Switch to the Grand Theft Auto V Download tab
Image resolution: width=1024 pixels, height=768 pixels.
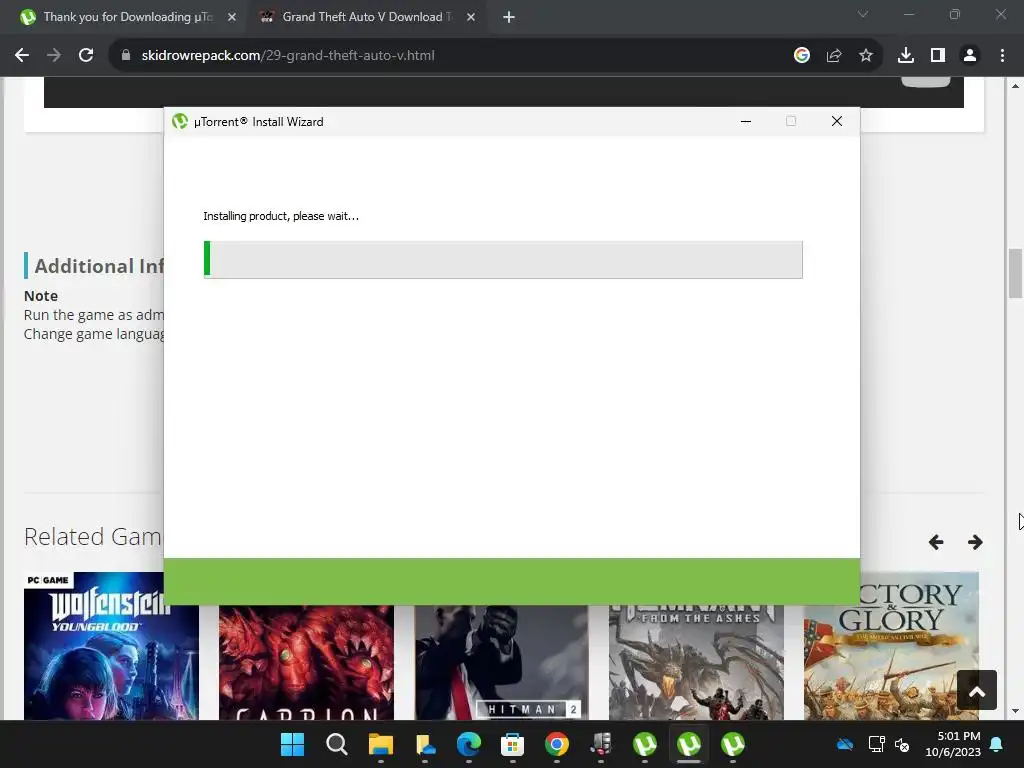pos(366,17)
